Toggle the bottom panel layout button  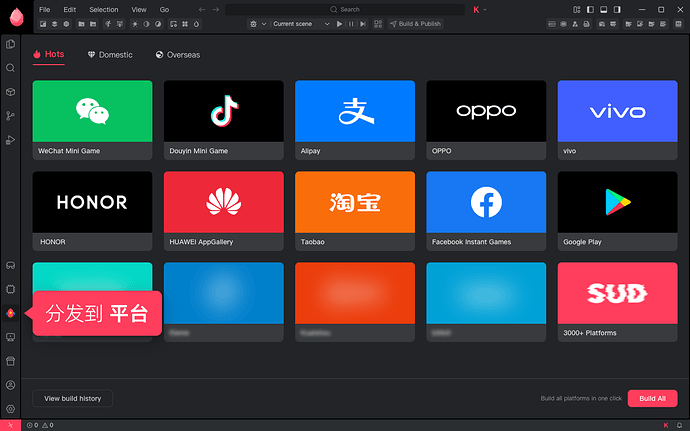tap(604, 10)
